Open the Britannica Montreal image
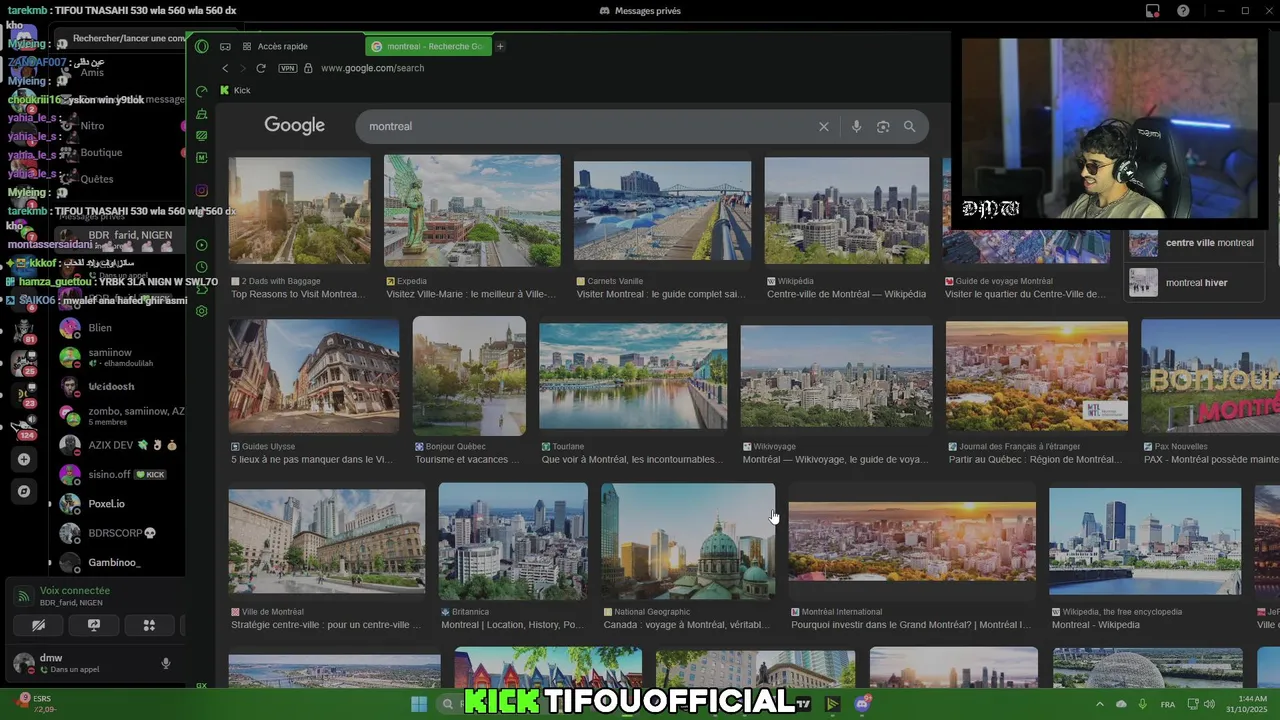 point(513,541)
